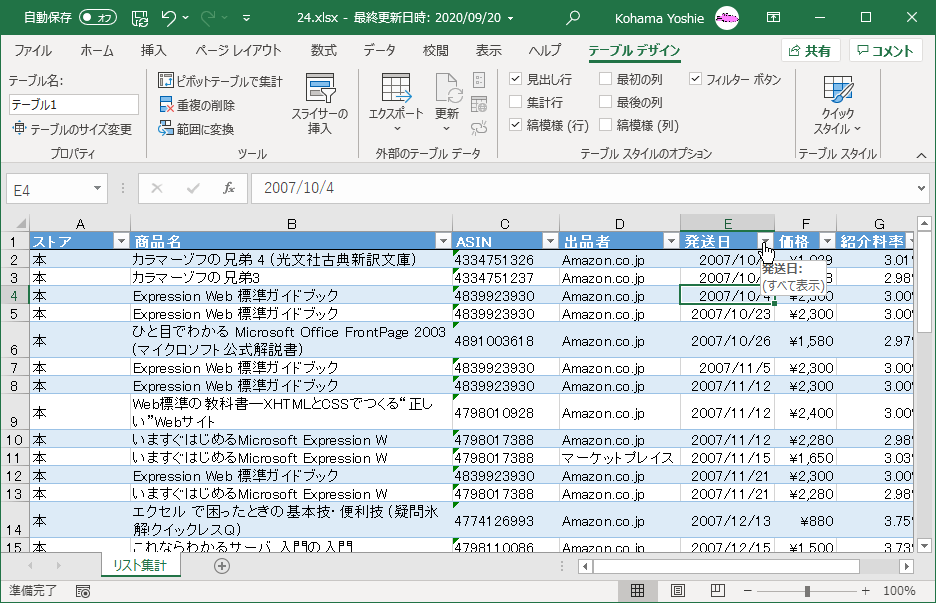Open Customize Quick Access Toolbar dropdown

pyautogui.click(x=246, y=18)
